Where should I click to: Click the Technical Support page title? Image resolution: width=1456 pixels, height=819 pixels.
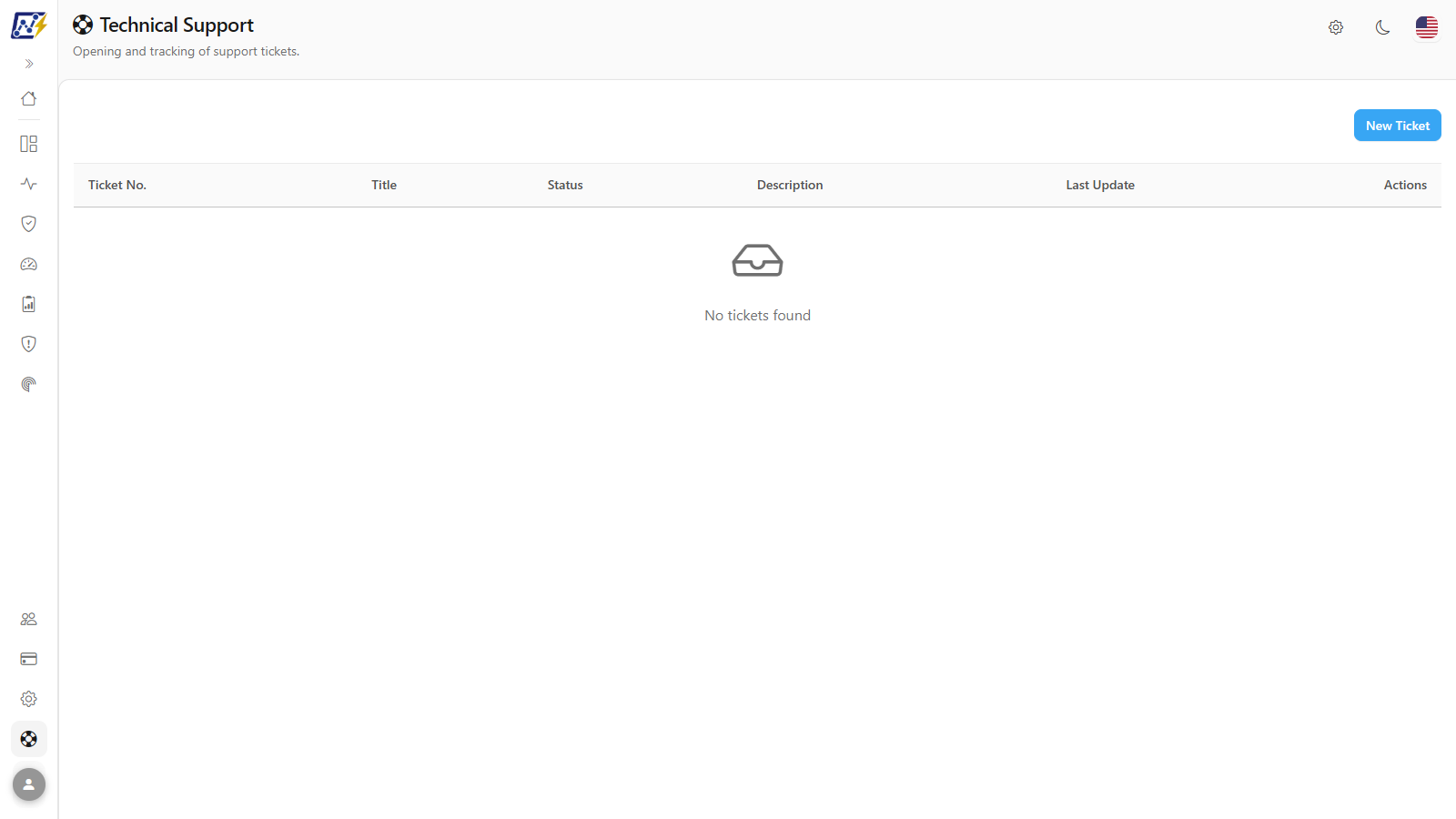pyautogui.click(x=177, y=25)
